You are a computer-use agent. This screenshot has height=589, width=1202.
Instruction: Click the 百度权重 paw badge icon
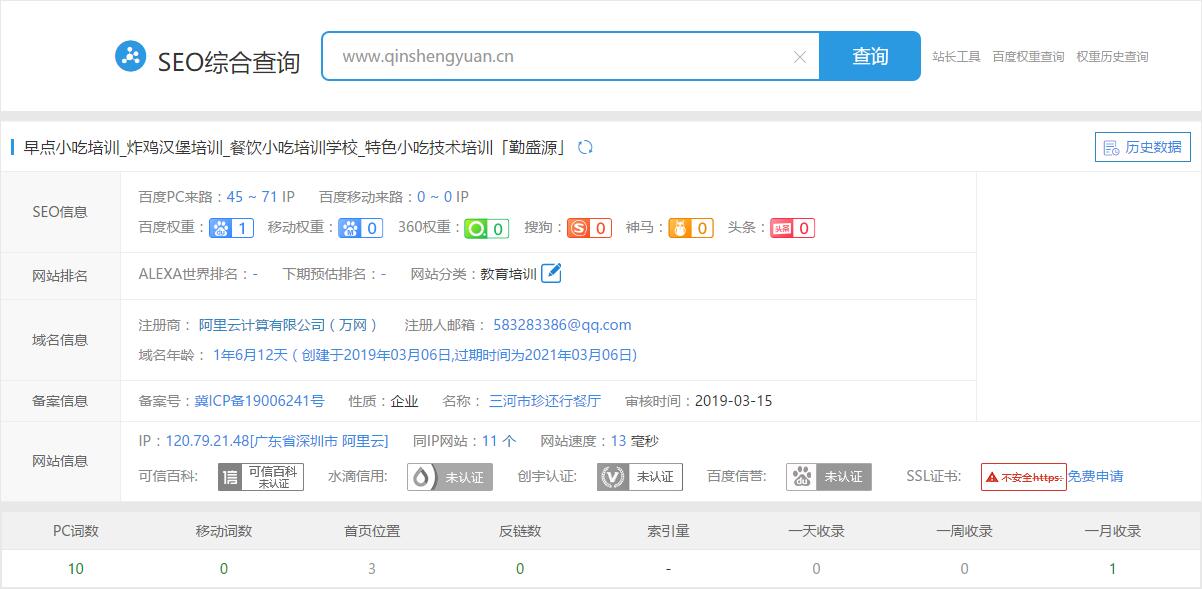231,228
